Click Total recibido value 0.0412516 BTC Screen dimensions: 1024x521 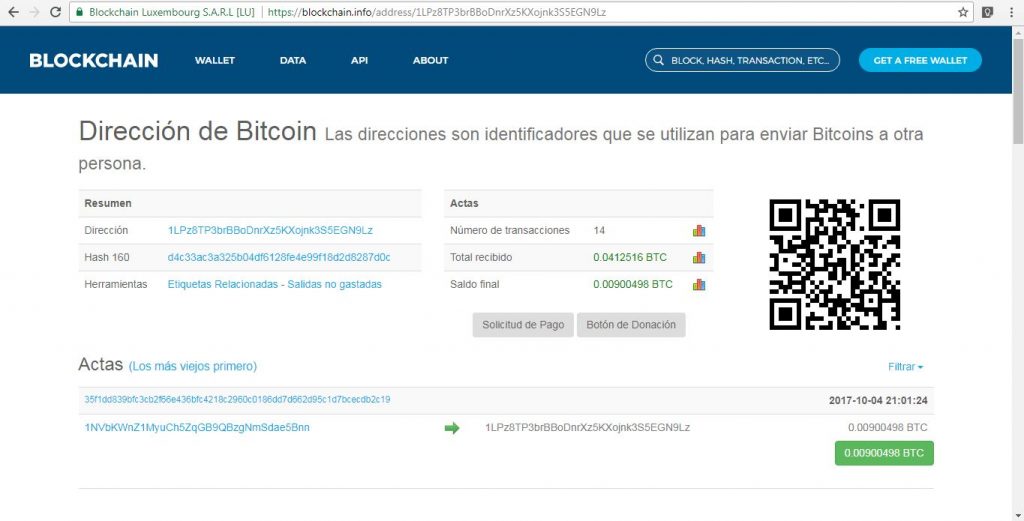click(630, 257)
